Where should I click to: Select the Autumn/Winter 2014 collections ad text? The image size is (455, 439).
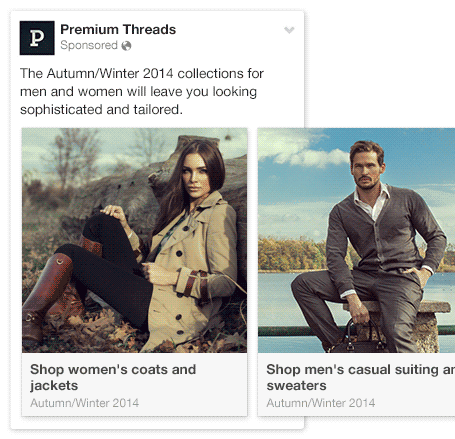(142, 91)
